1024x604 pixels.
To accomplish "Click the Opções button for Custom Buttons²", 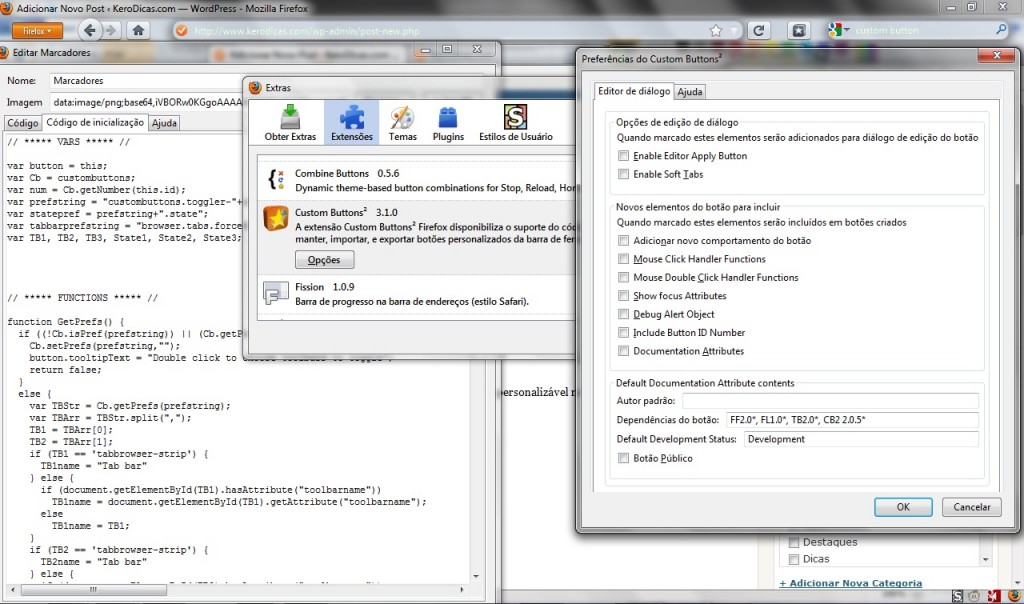I will [324, 259].
